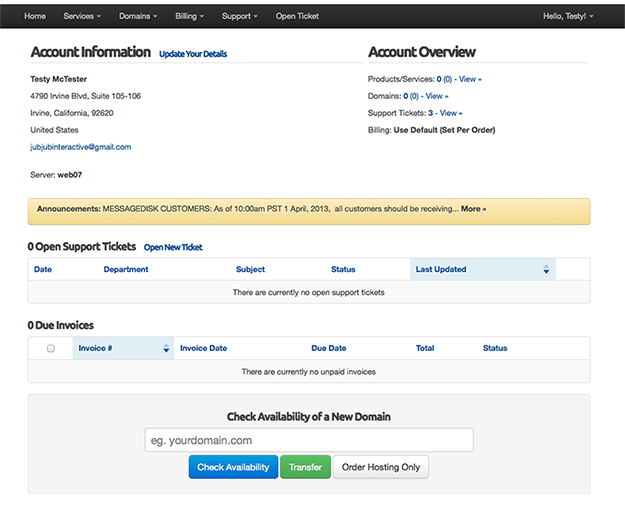
Task: Go to the Home nav item
Action: (x=35, y=16)
